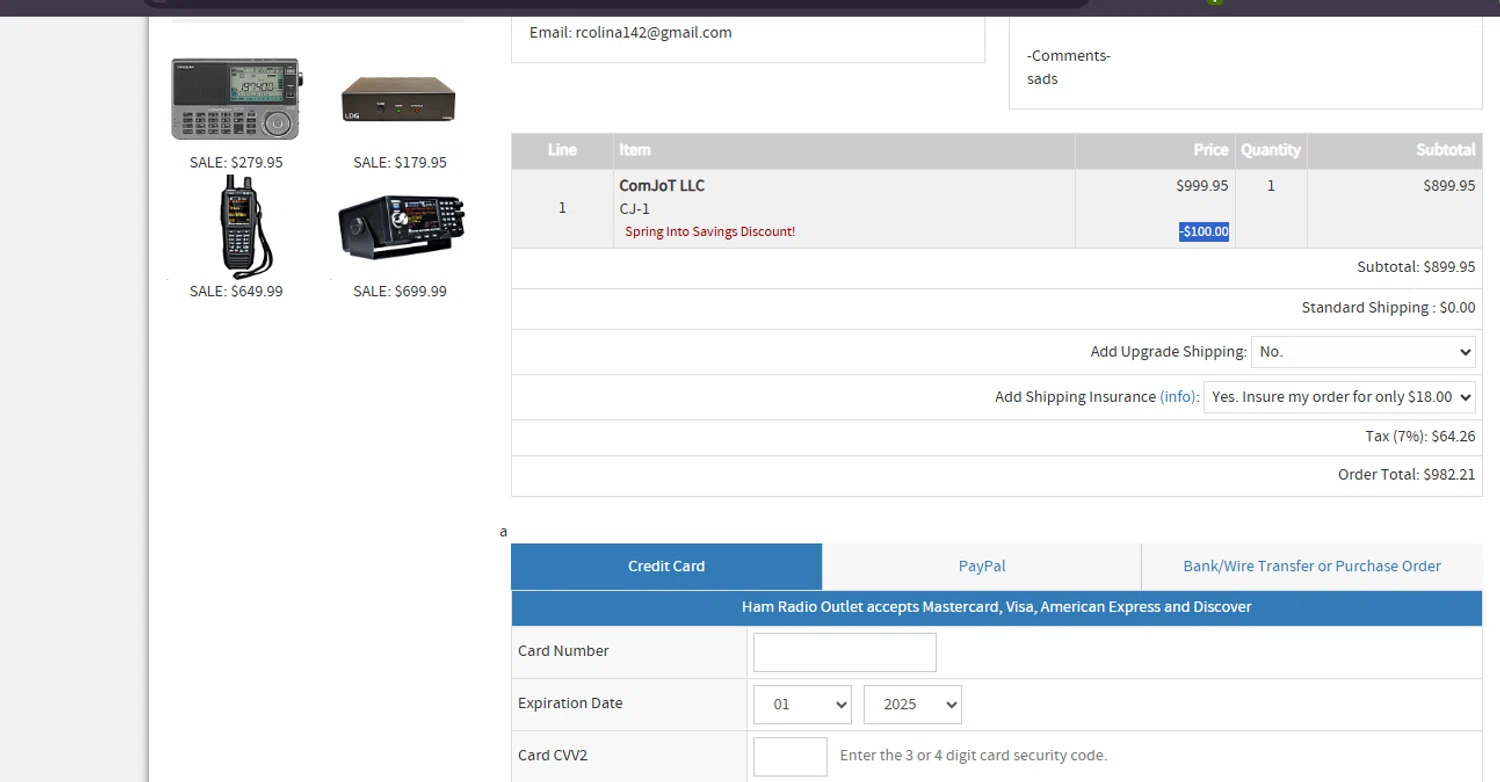Click the Add Upgrade Shipping label

pos(1168,352)
